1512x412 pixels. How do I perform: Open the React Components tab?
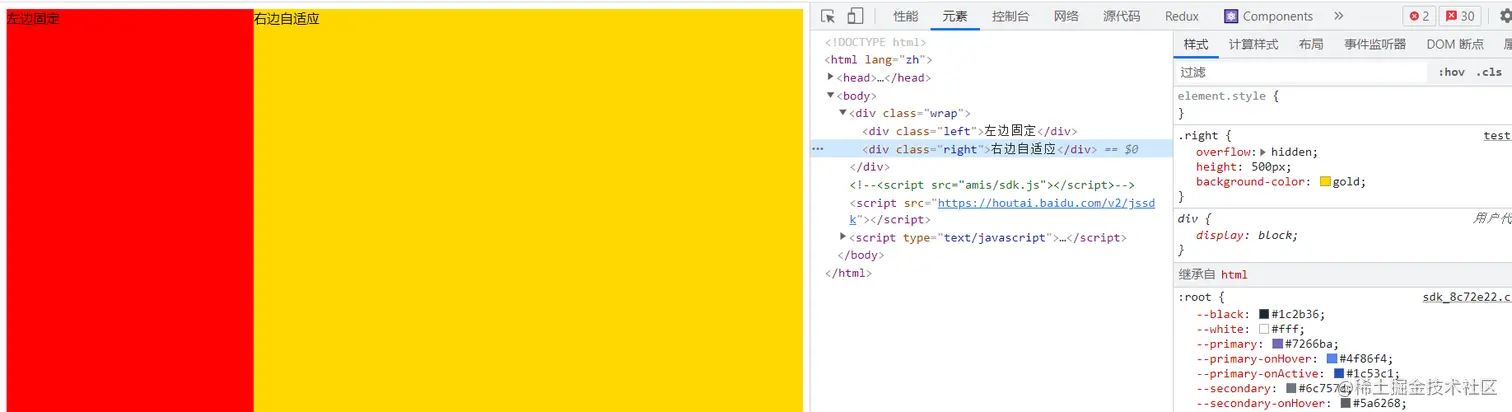point(1268,16)
